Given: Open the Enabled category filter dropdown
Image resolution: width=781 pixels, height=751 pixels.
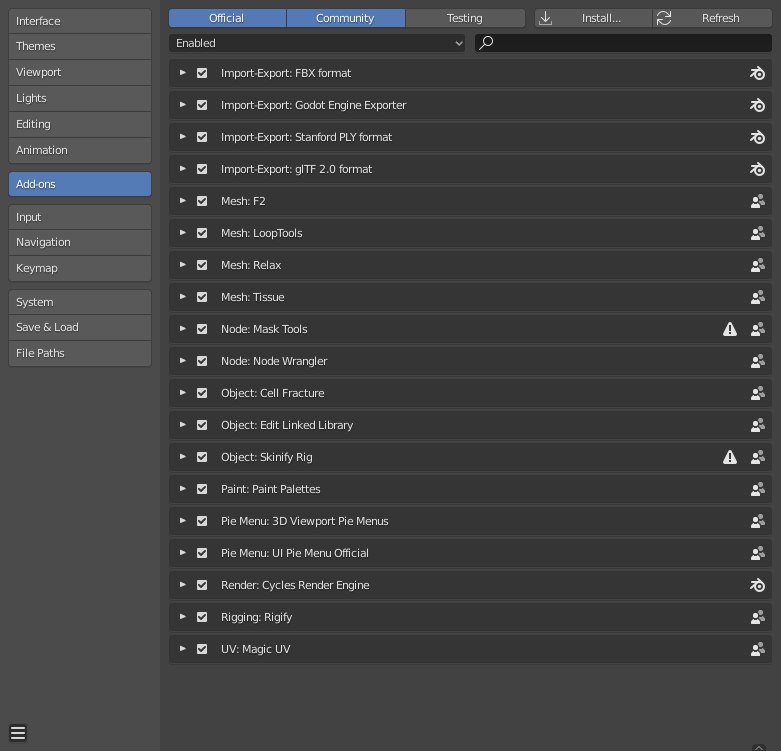Looking at the screenshot, I should pos(317,43).
